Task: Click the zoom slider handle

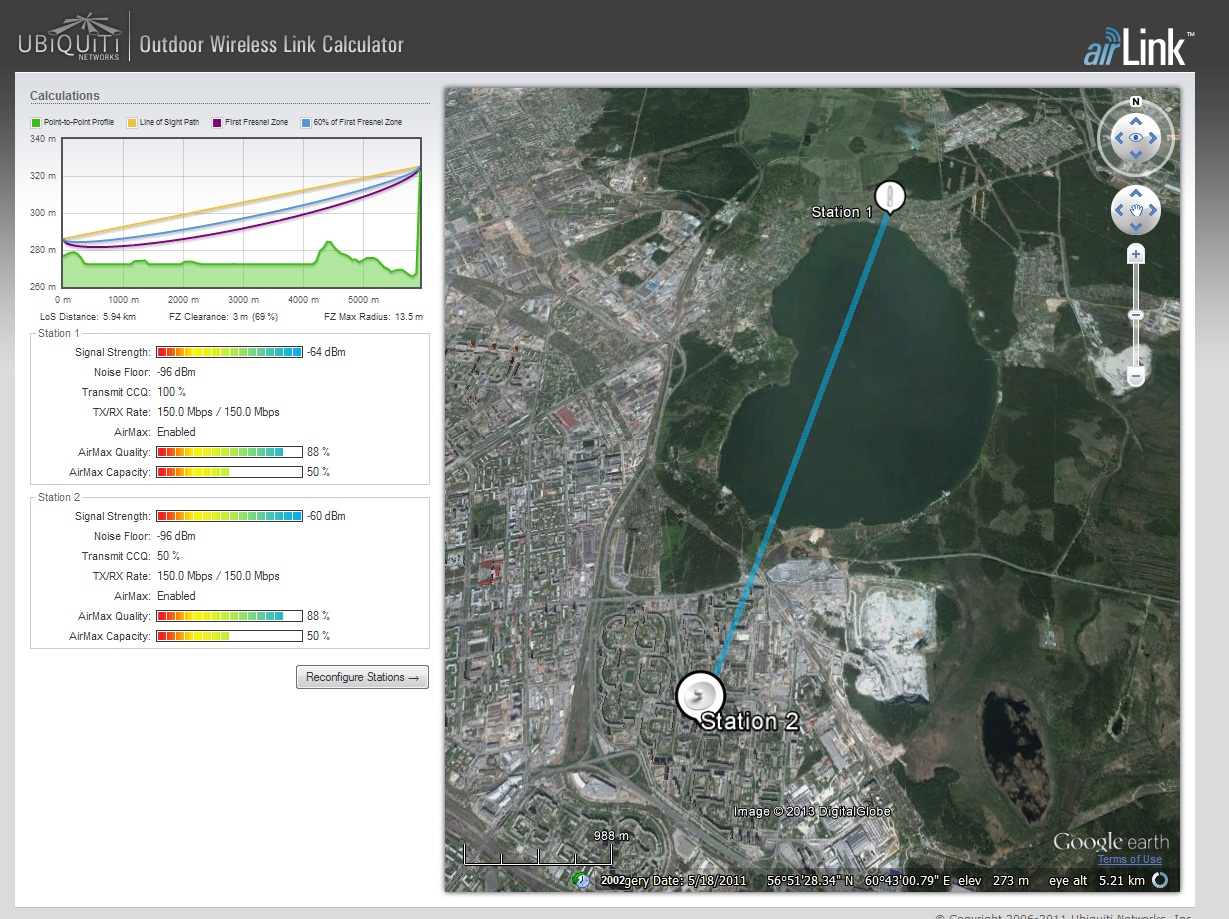Action: click(1135, 316)
